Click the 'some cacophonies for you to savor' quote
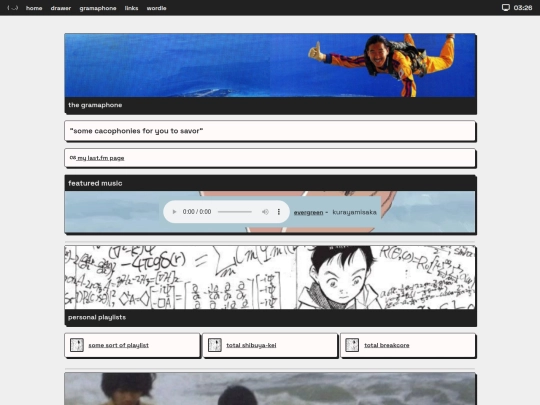 (x=136, y=131)
